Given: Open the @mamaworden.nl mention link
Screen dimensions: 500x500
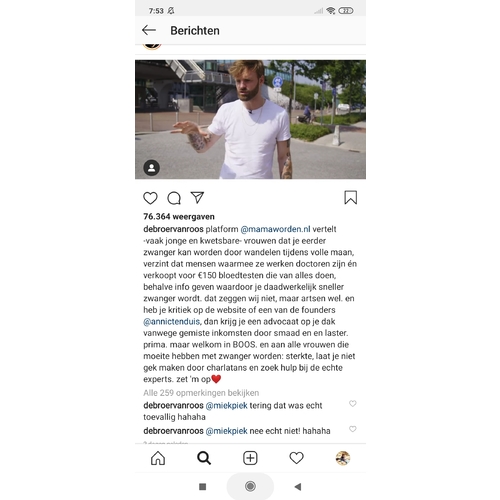Looking at the screenshot, I should pos(275,229).
